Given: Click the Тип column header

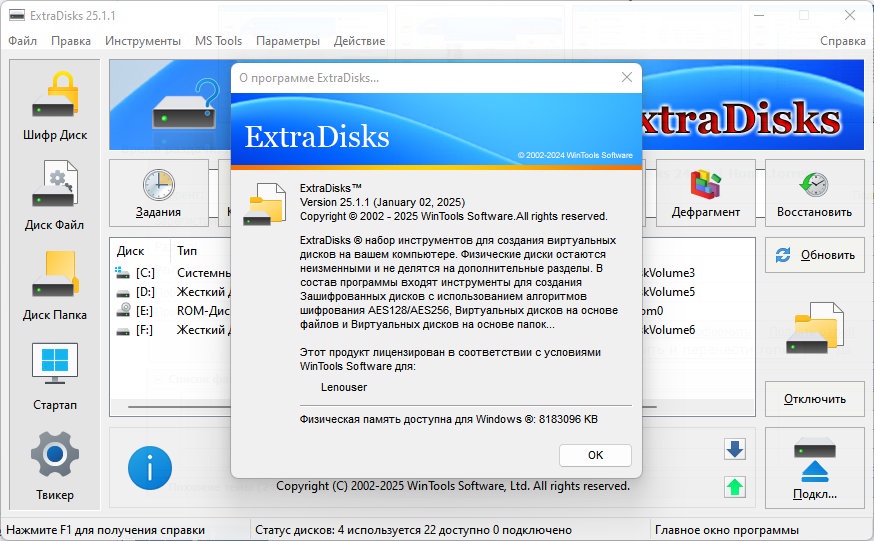Looking at the screenshot, I should [x=187, y=251].
